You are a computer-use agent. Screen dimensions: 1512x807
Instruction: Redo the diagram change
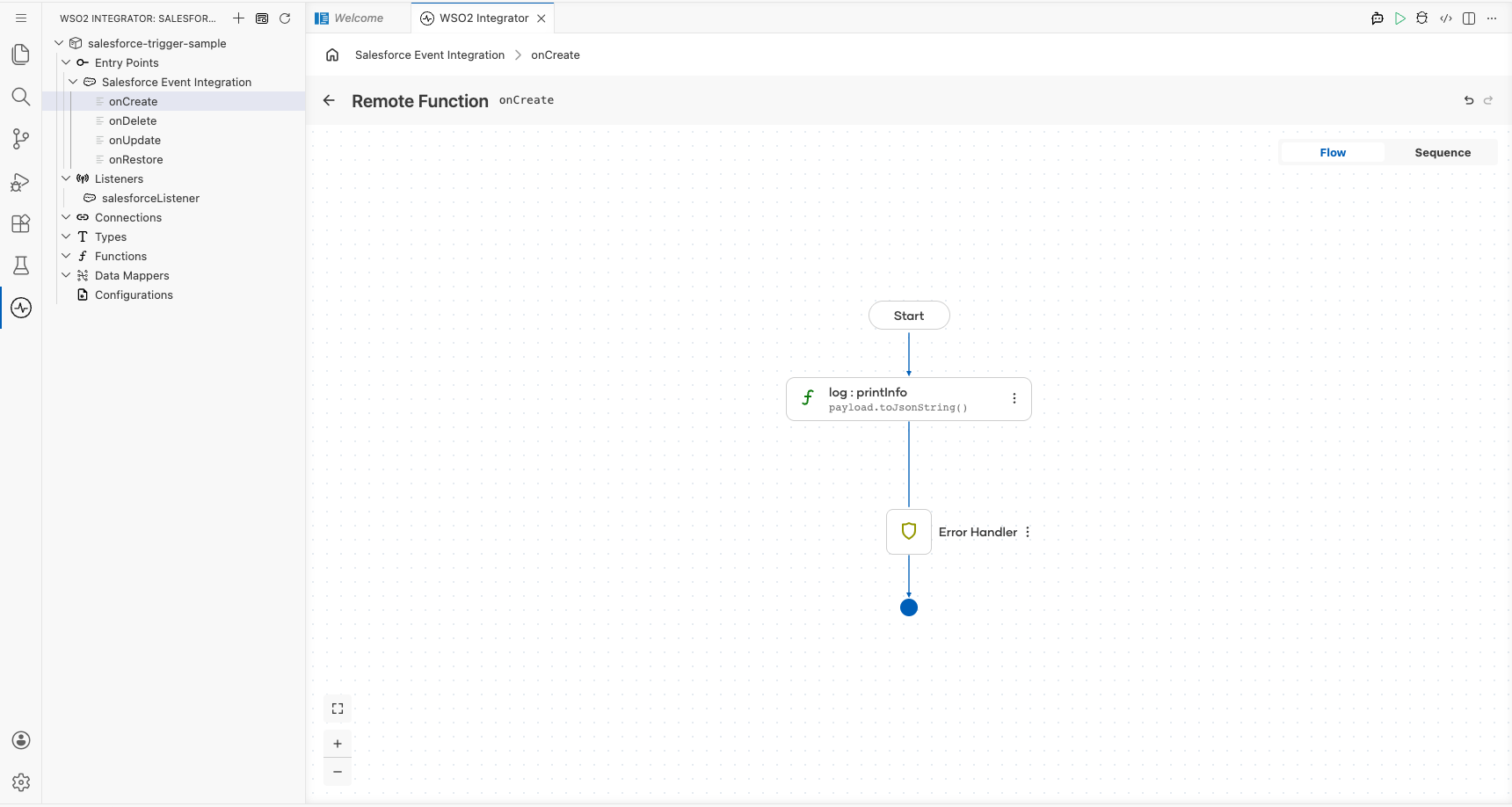tap(1488, 100)
